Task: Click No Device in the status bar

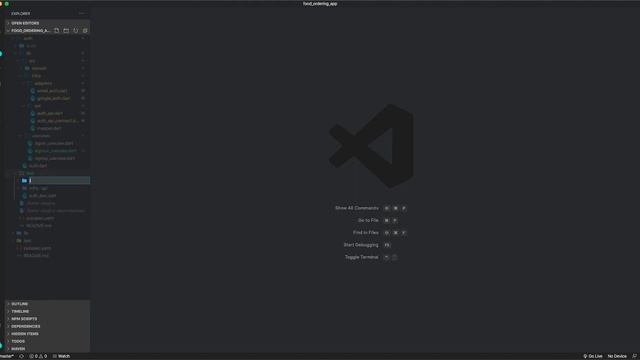Action: (x=617, y=356)
